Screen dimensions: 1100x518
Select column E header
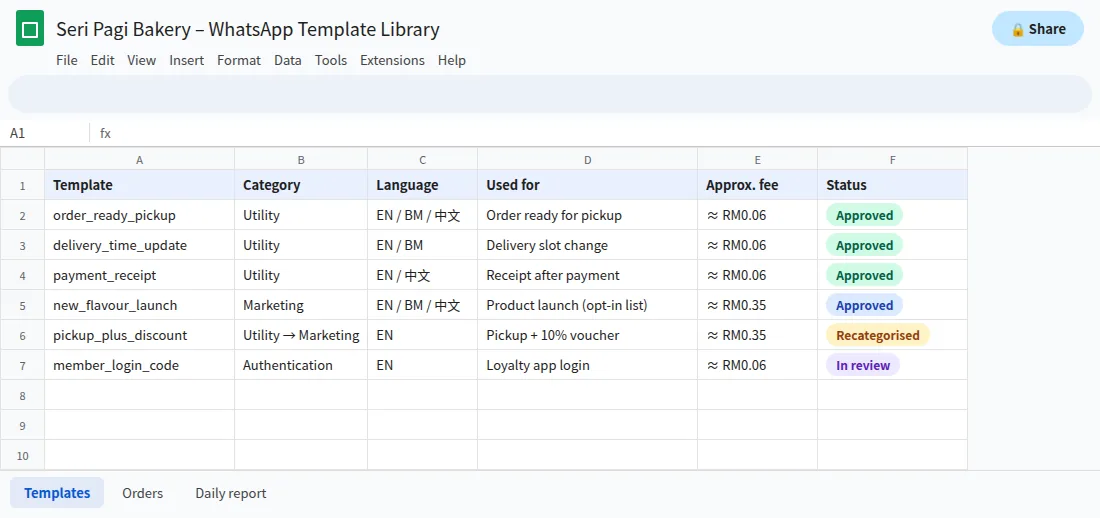point(758,159)
